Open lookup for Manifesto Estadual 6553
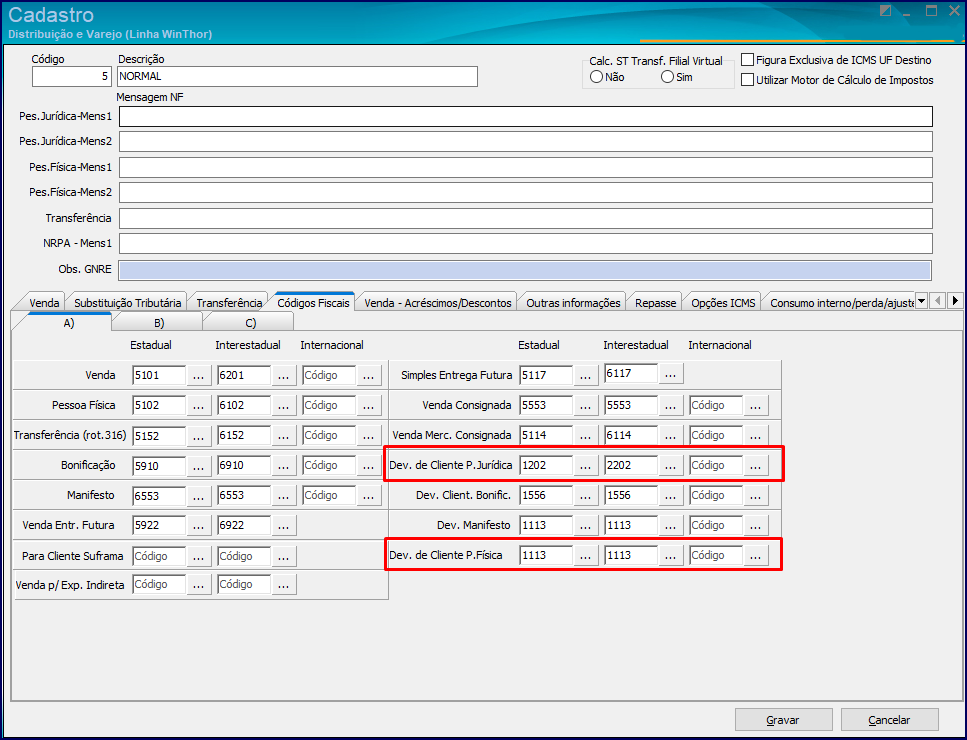967x740 pixels. [198, 496]
